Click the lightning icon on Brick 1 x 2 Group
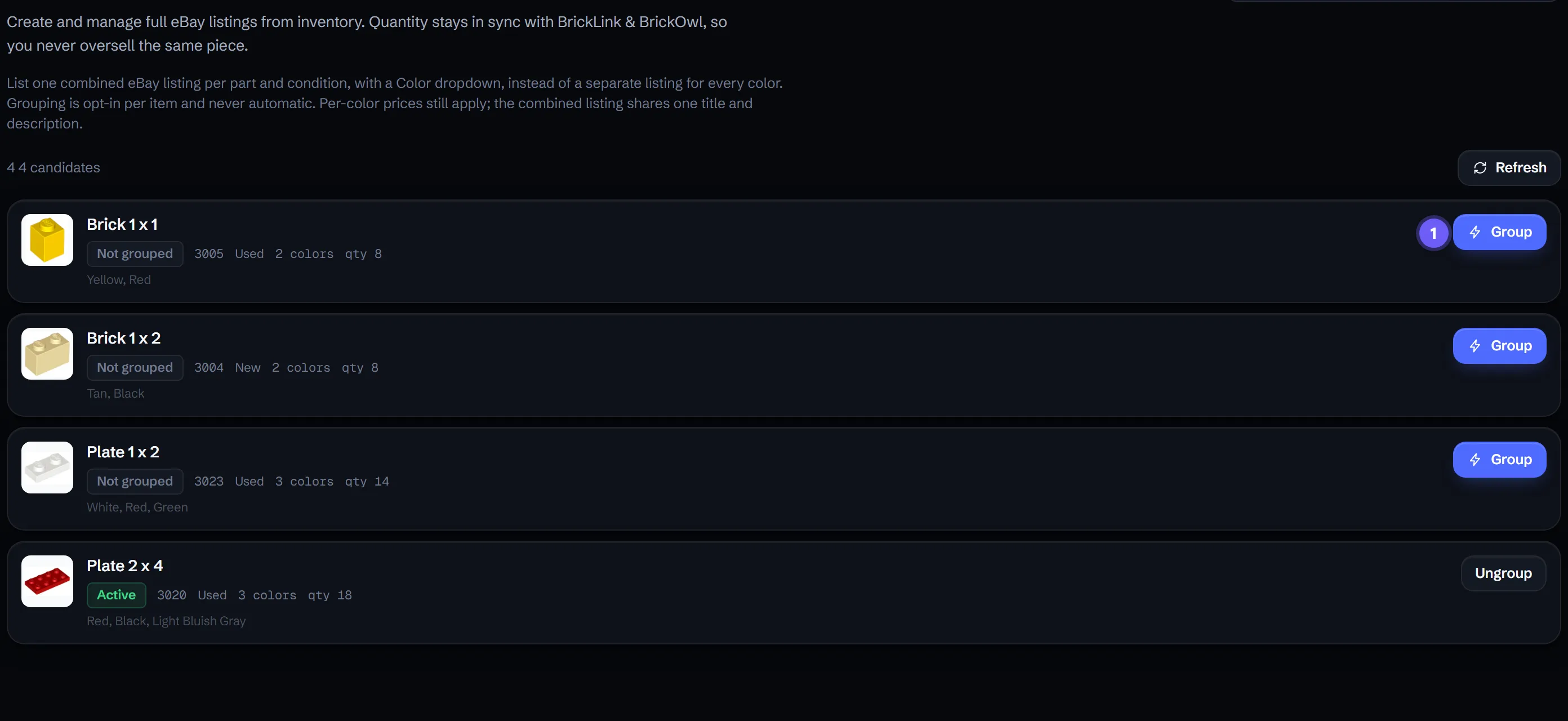 (x=1475, y=346)
